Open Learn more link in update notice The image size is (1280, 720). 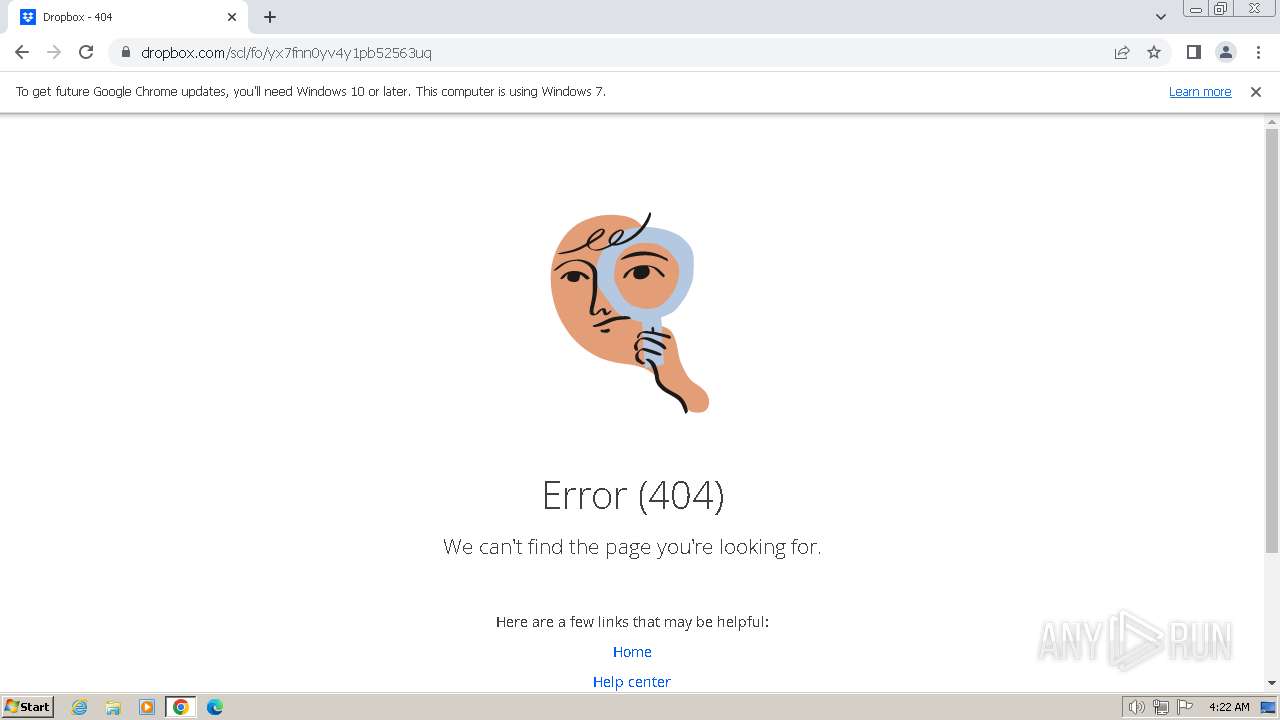[x=1200, y=91]
